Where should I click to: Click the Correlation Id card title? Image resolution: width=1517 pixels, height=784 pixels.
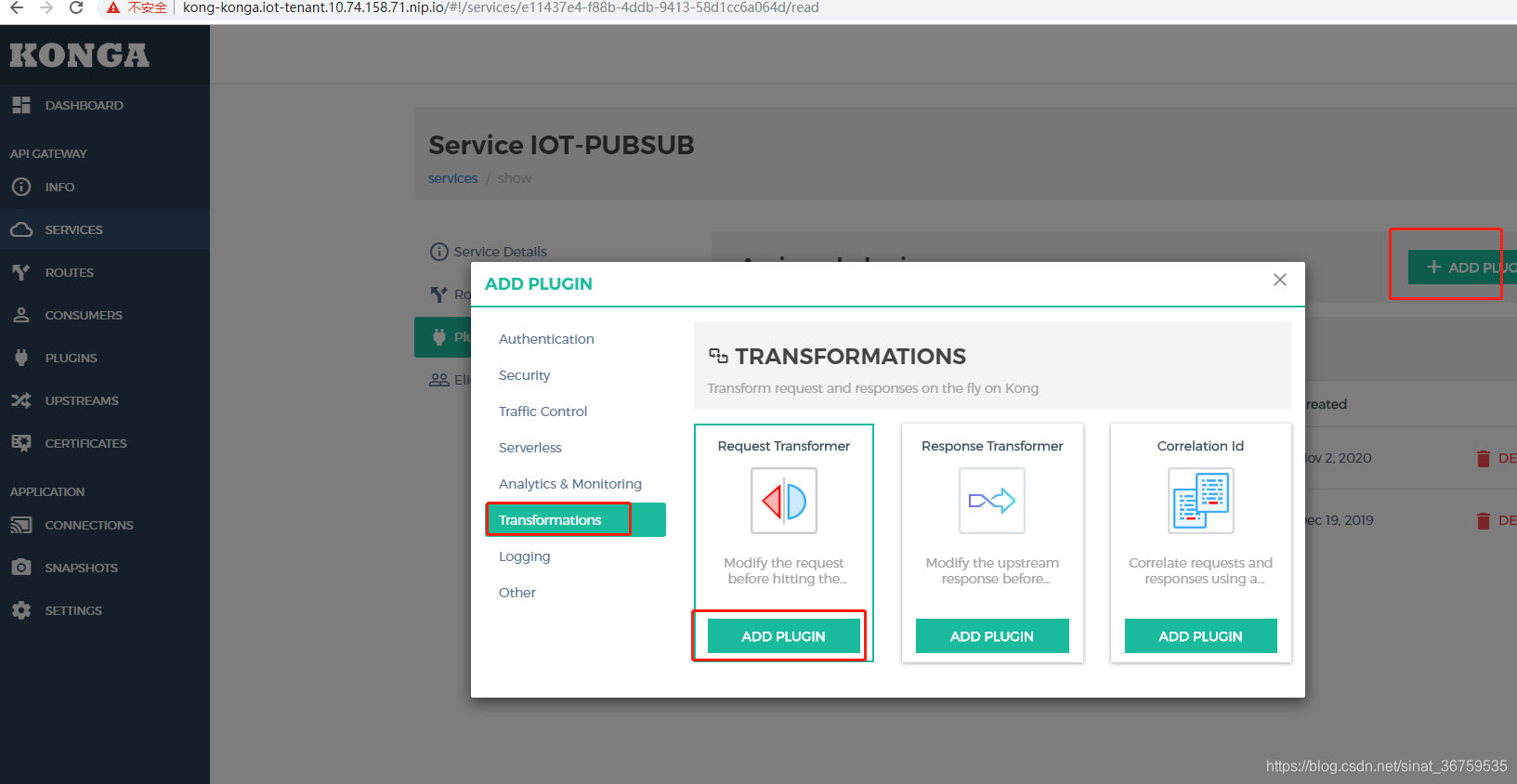(x=1200, y=446)
